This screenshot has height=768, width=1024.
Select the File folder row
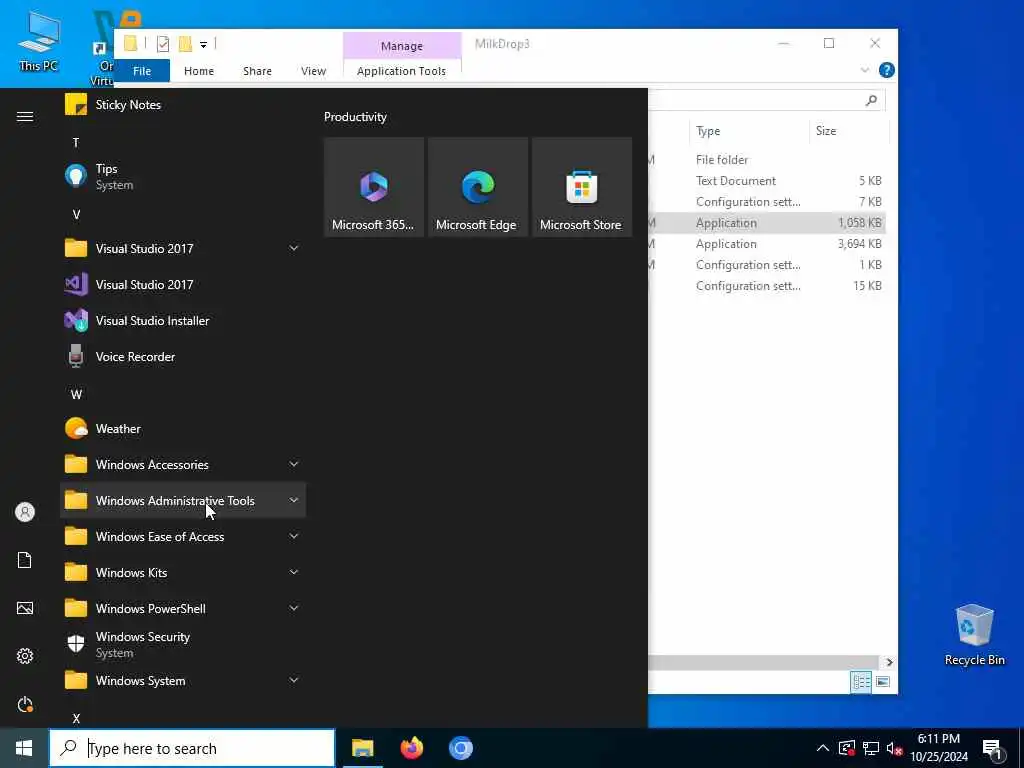[x=767, y=159]
